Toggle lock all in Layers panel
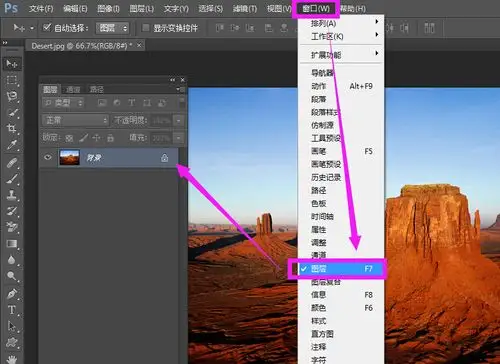Image resolution: width=500 pixels, height=364 pixels. click(x=110, y=137)
